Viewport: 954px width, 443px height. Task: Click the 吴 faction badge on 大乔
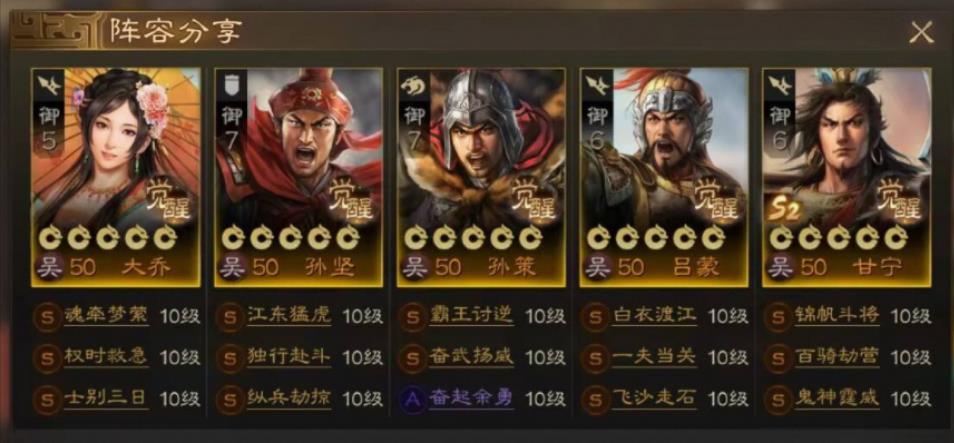click(x=49, y=267)
